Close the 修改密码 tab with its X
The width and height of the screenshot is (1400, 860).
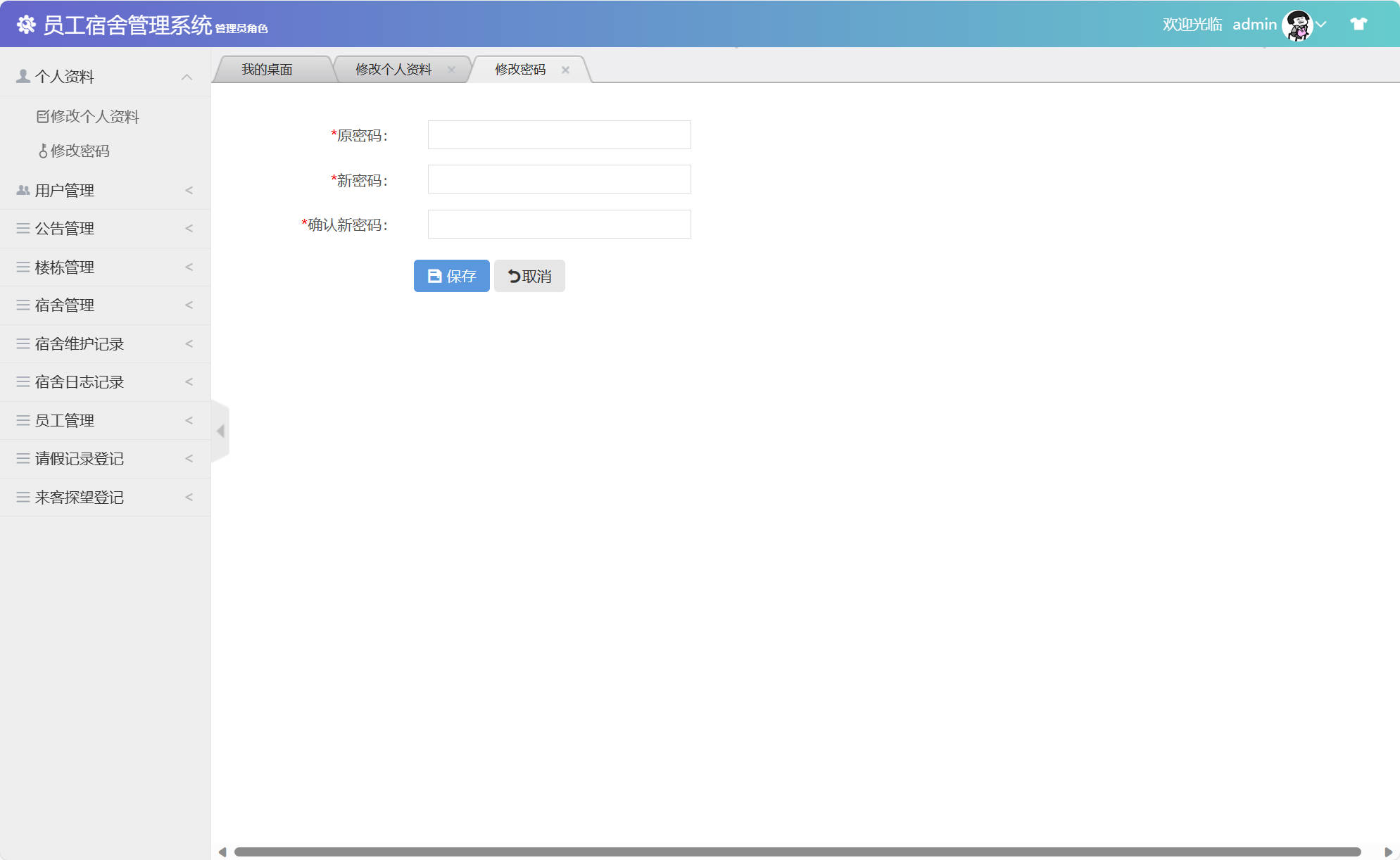565,70
